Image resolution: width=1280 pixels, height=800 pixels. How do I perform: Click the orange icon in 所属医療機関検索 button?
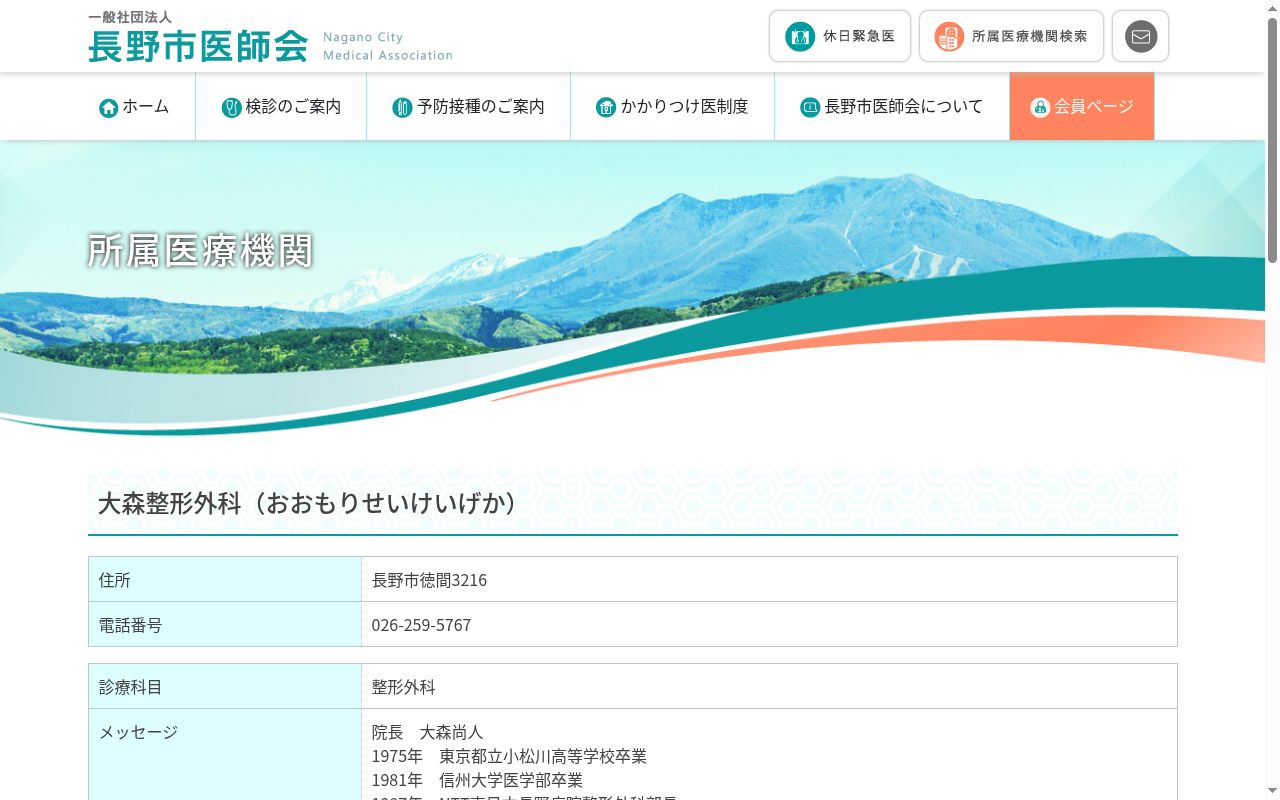[x=949, y=37]
